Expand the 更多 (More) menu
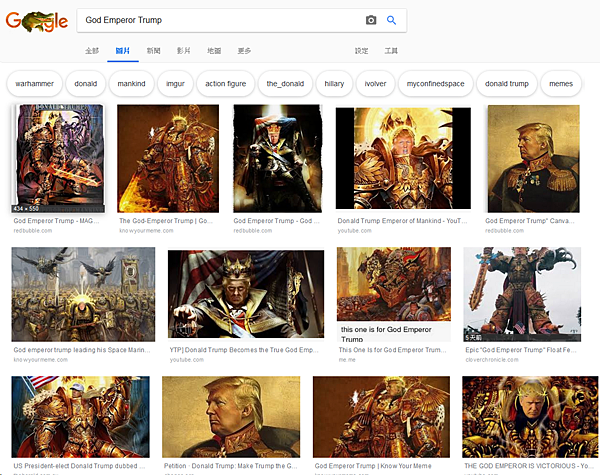600x475 pixels. coord(244,51)
